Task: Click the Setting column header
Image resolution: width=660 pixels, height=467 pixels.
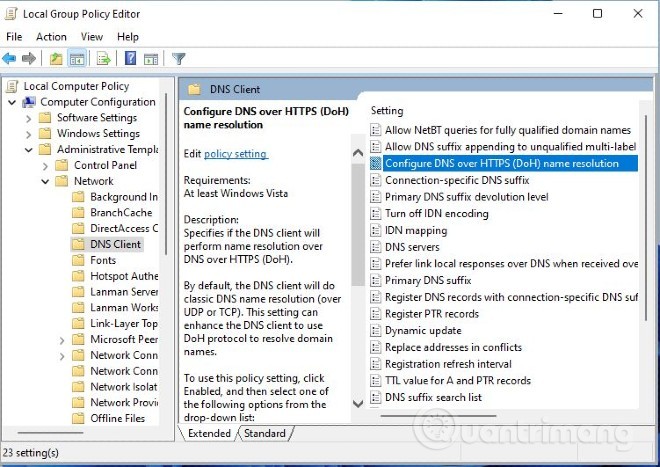Action: pyautogui.click(x=388, y=110)
